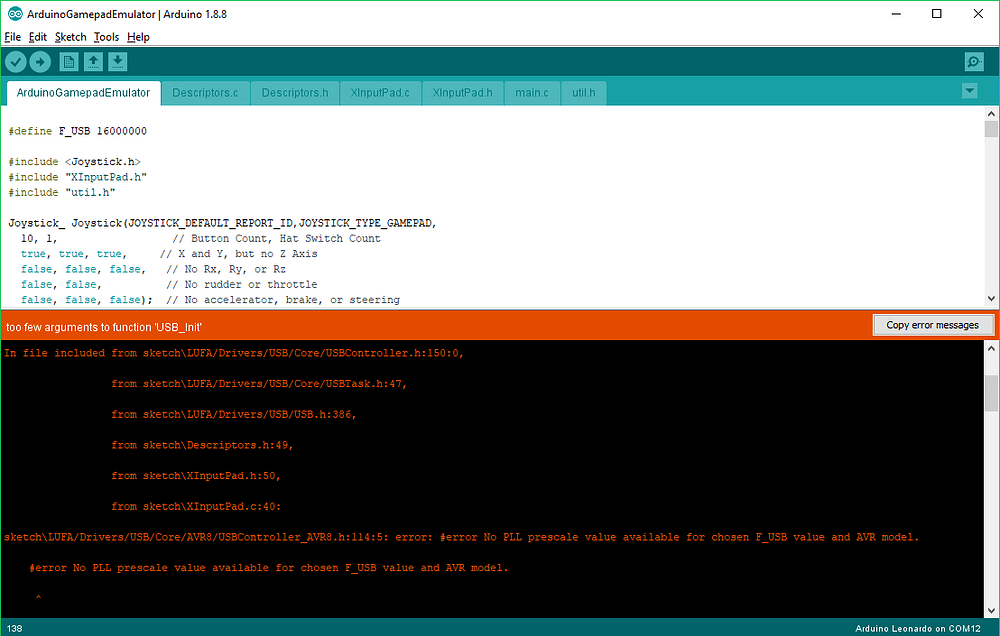1000x636 pixels.
Task: Maximize the Arduino IDE window
Action: (936, 13)
